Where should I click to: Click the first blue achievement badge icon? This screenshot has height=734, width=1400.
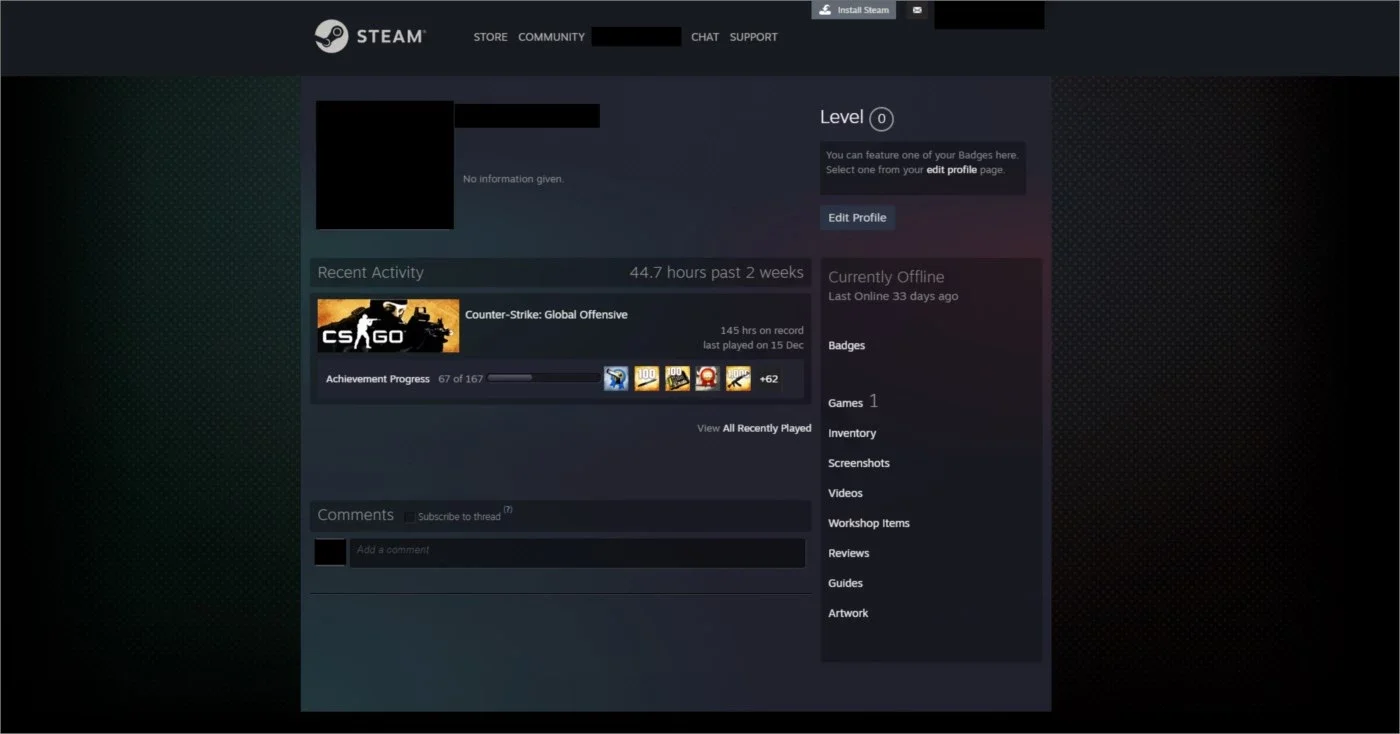point(616,378)
